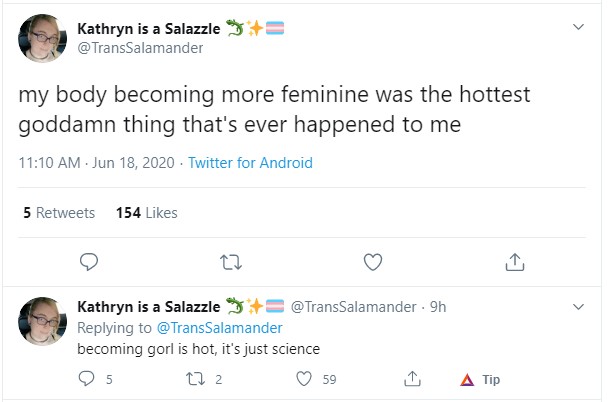
Task: View the 5 Retweets list
Action: click(x=59, y=213)
